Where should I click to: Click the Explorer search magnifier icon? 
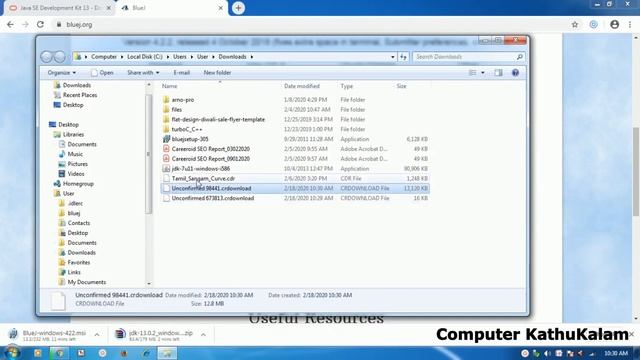click(520, 57)
